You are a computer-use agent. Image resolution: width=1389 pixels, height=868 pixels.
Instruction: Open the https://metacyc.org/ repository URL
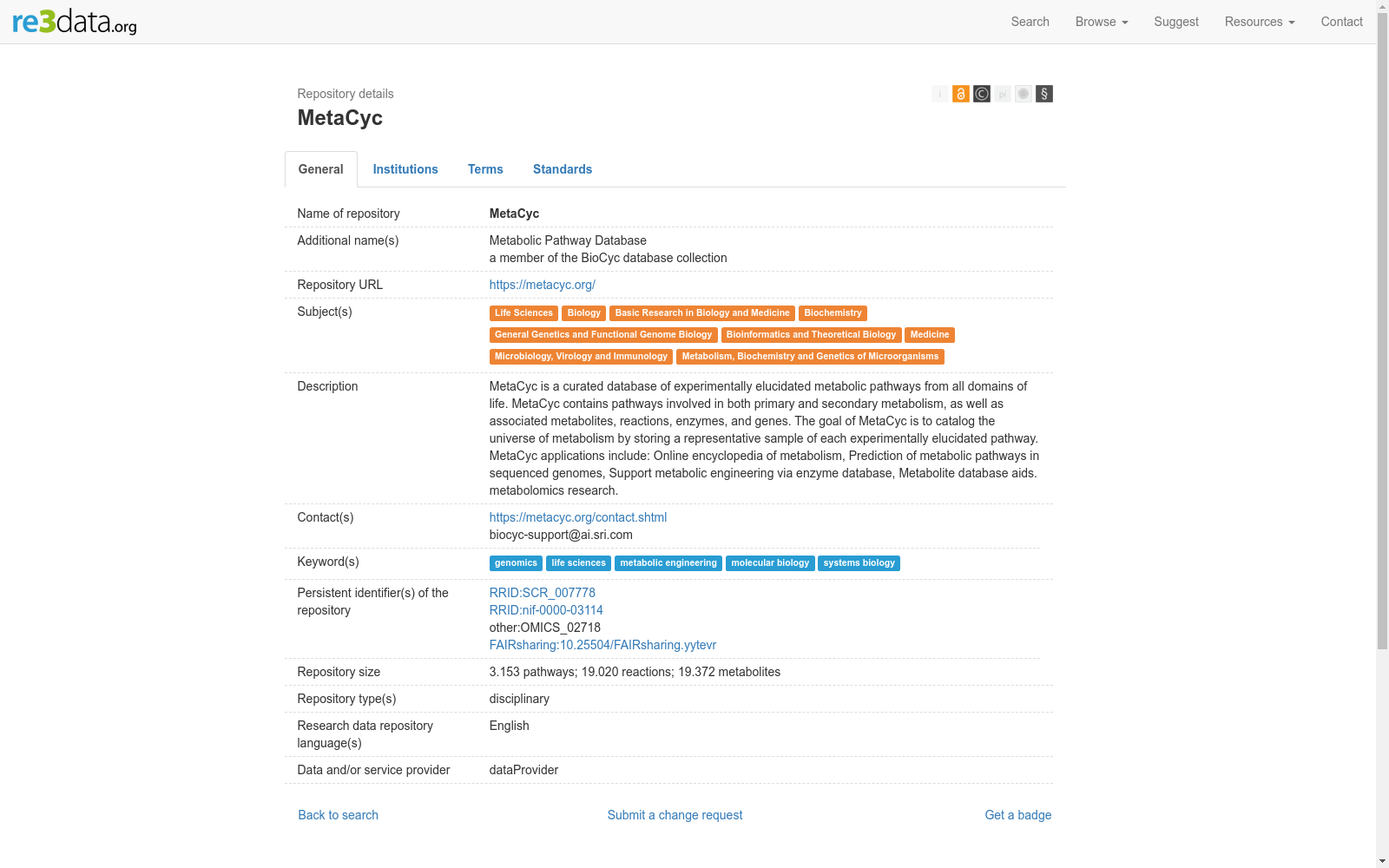(543, 285)
